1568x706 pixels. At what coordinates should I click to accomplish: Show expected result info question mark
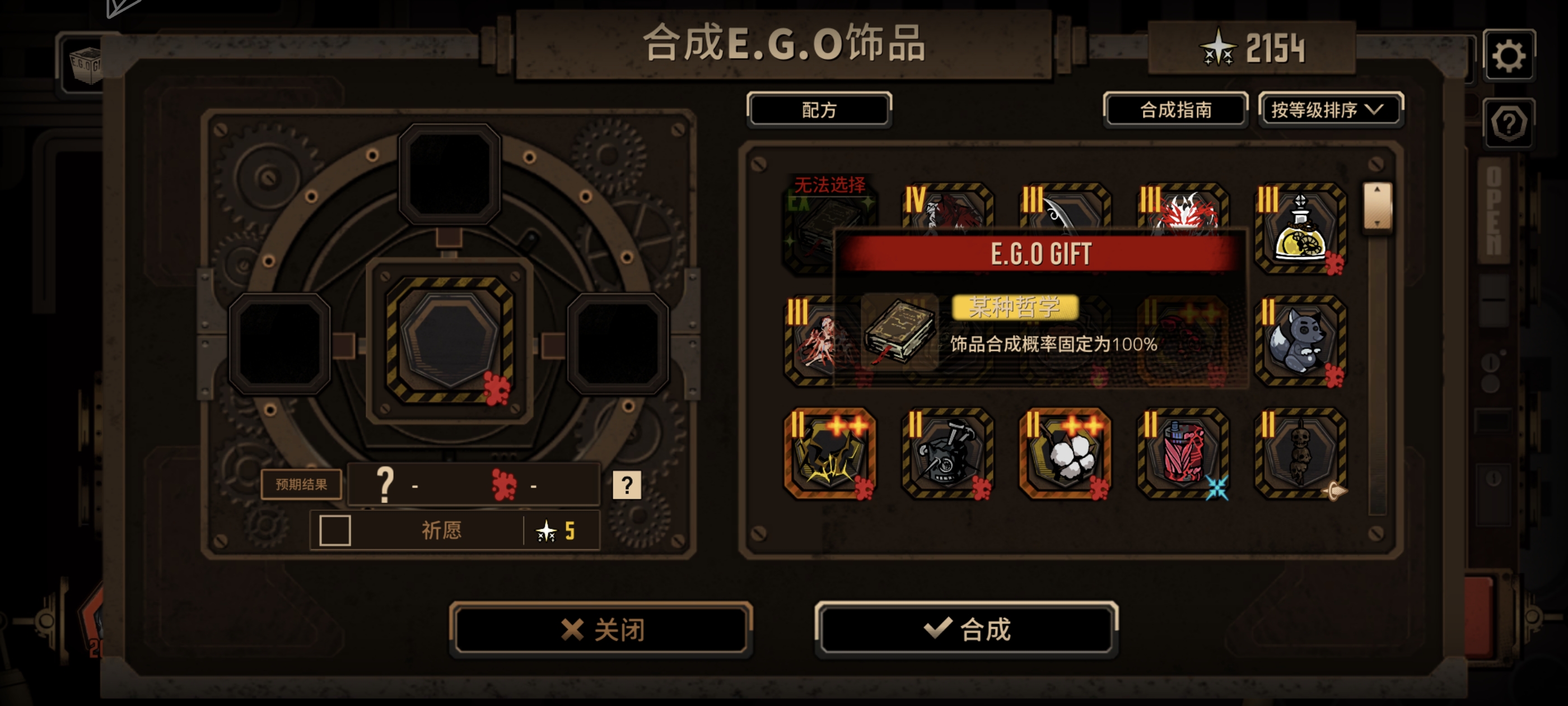pyautogui.click(x=626, y=485)
